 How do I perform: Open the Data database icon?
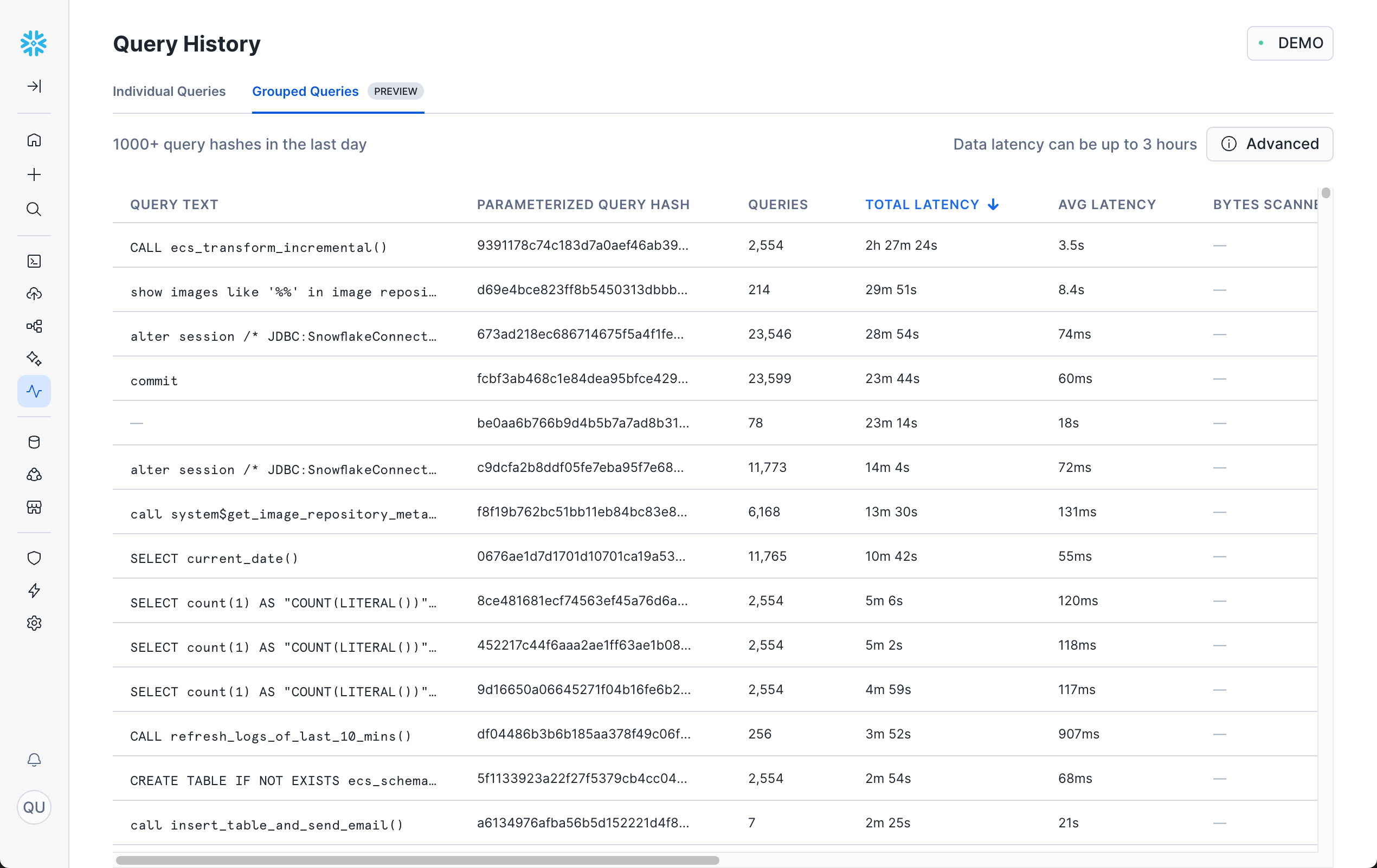point(34,442)
